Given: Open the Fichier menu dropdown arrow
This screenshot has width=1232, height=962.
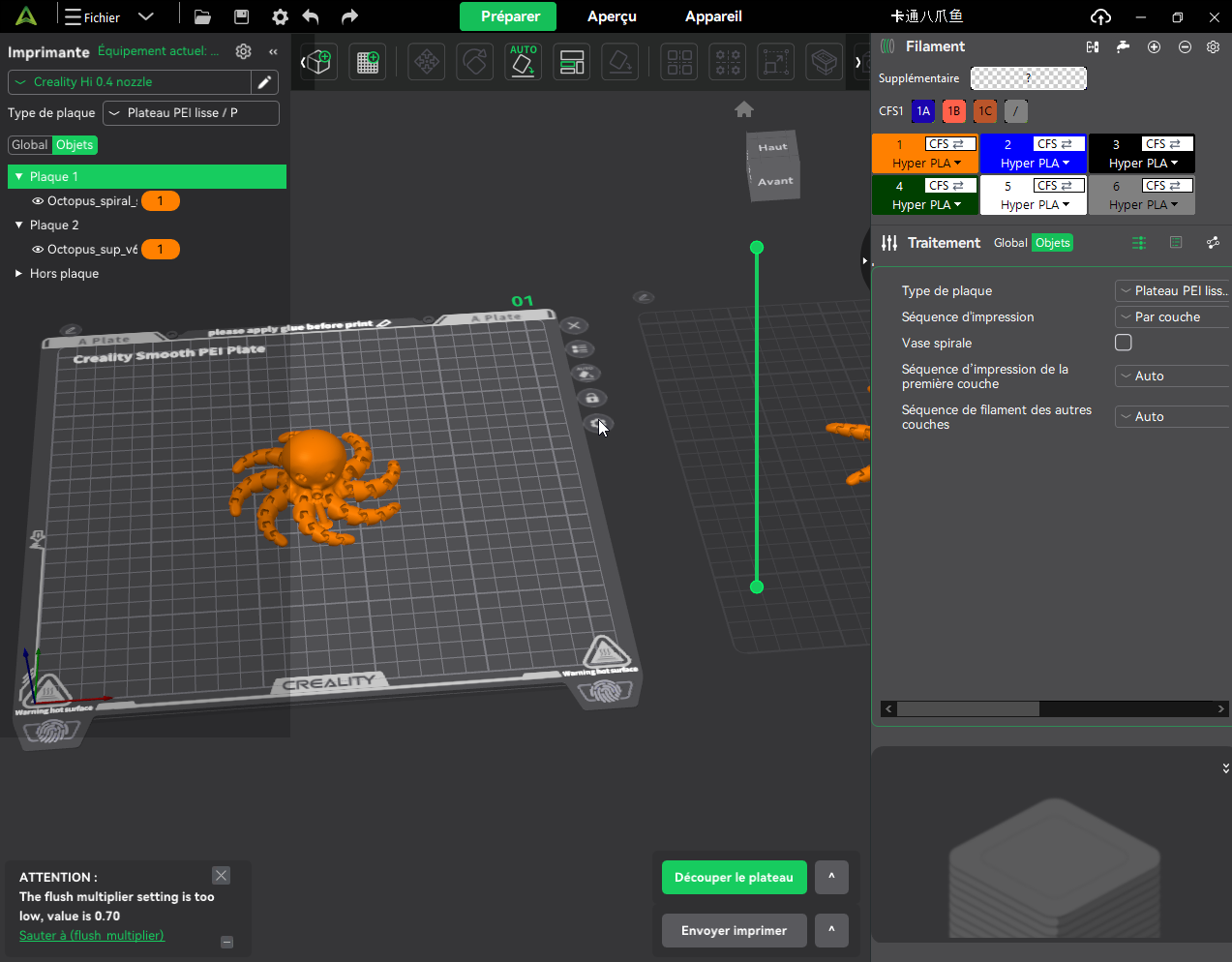Looking at the screenshot, I should pos(146,16).
